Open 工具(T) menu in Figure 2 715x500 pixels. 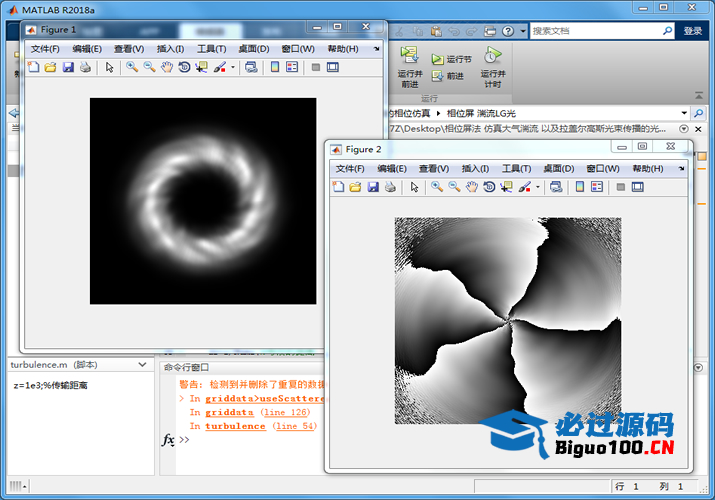[516, 169]
